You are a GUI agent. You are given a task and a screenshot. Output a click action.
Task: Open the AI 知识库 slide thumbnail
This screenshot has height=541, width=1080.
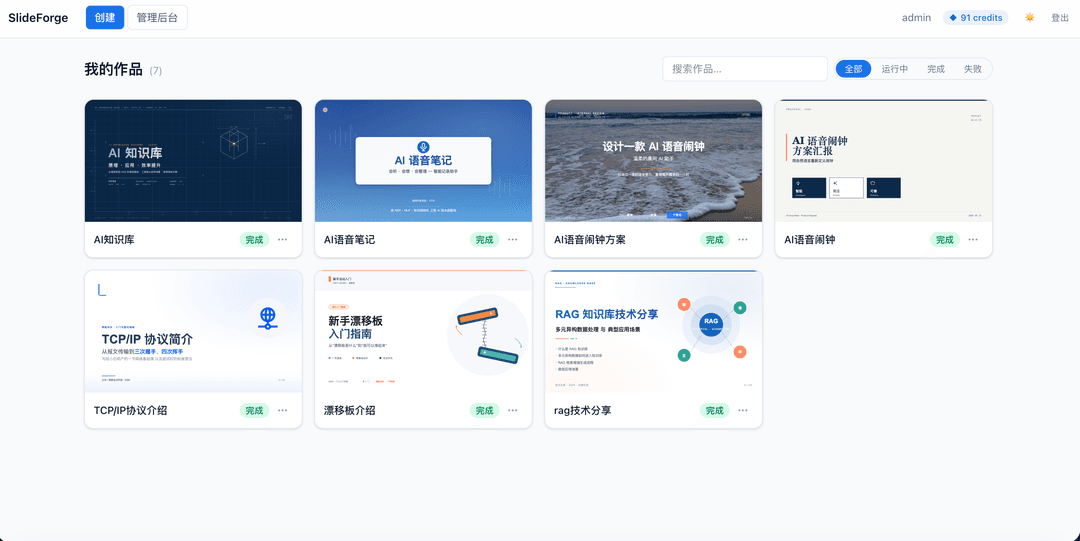[193, 161]
